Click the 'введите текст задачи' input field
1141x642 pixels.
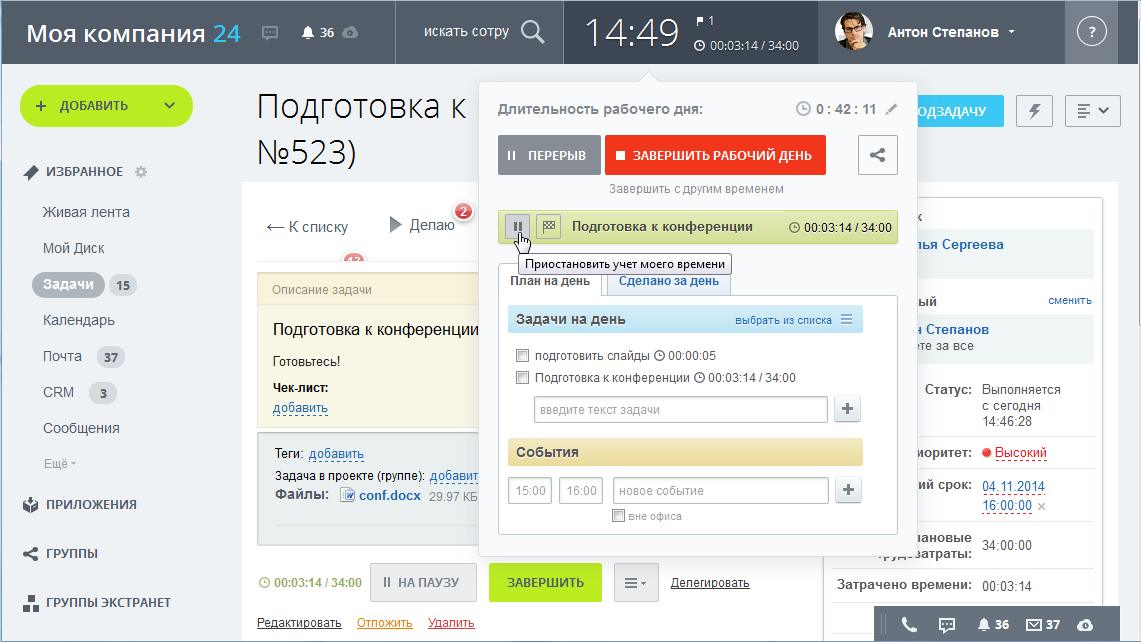pos(680,410)
